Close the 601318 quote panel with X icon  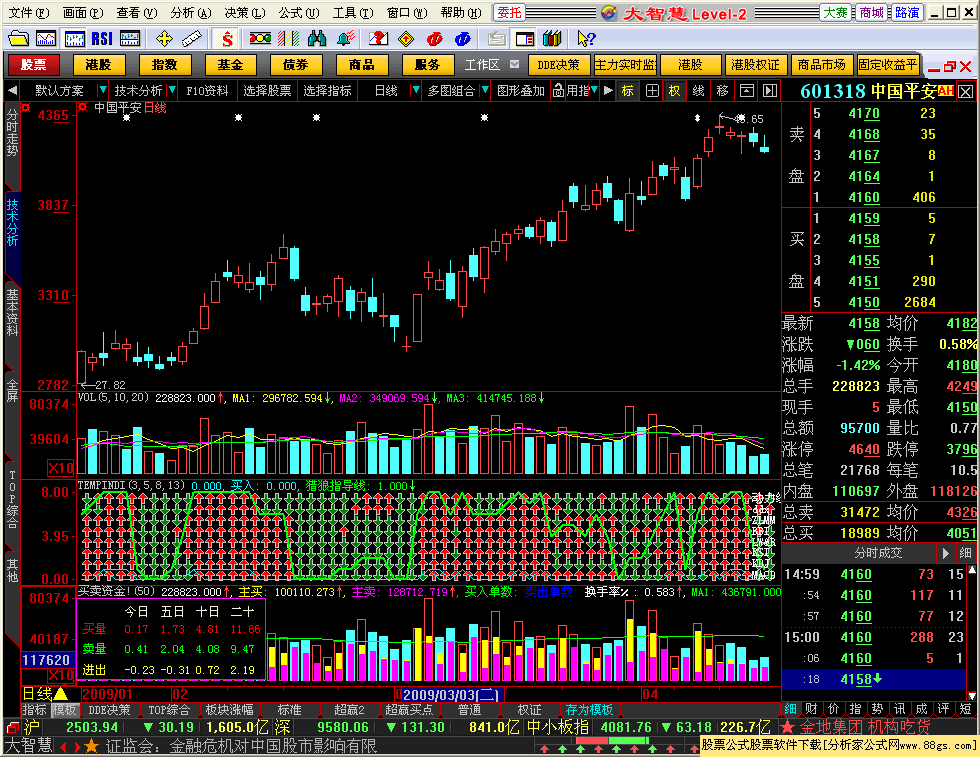click(966, 92)
